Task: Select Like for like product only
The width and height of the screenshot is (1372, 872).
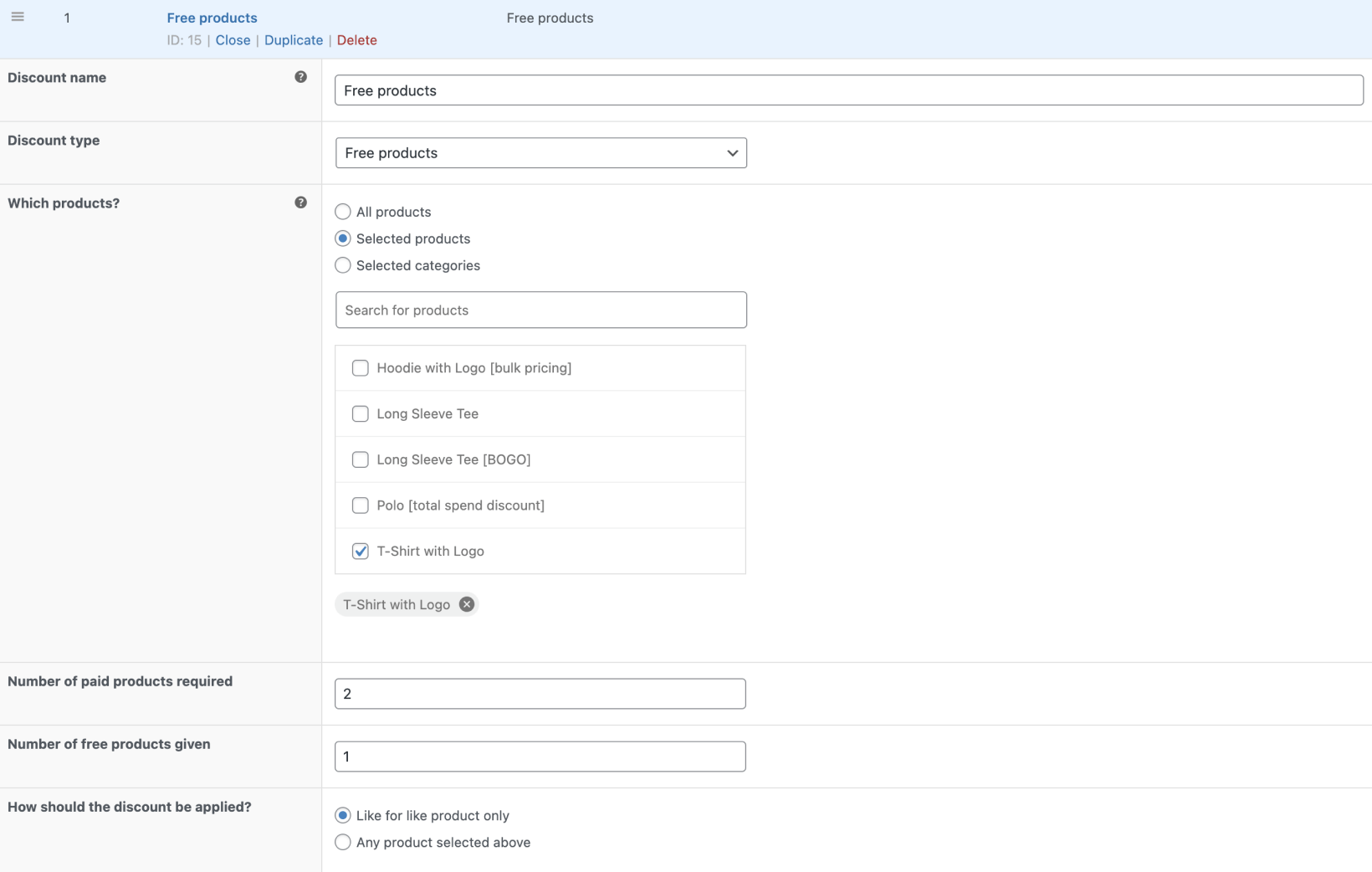Action: (343, 815)
